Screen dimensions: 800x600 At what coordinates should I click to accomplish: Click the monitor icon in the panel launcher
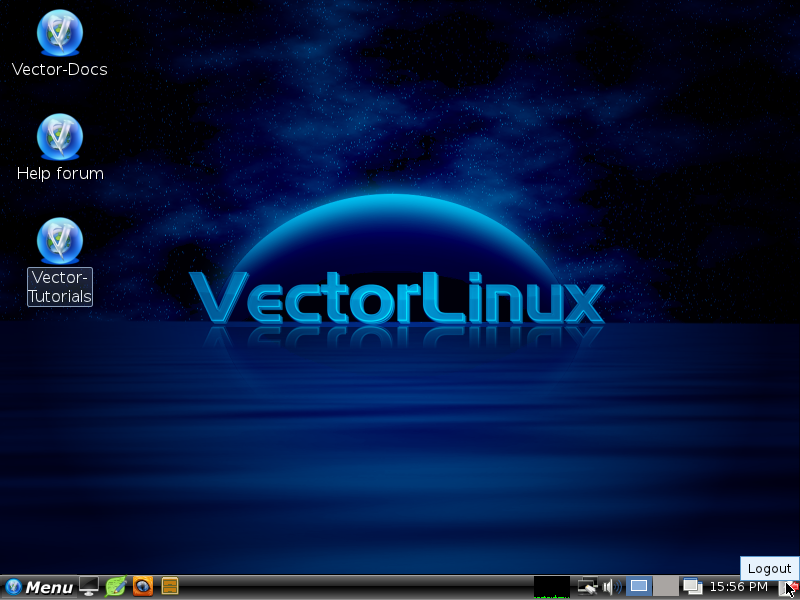pos(89,586)
